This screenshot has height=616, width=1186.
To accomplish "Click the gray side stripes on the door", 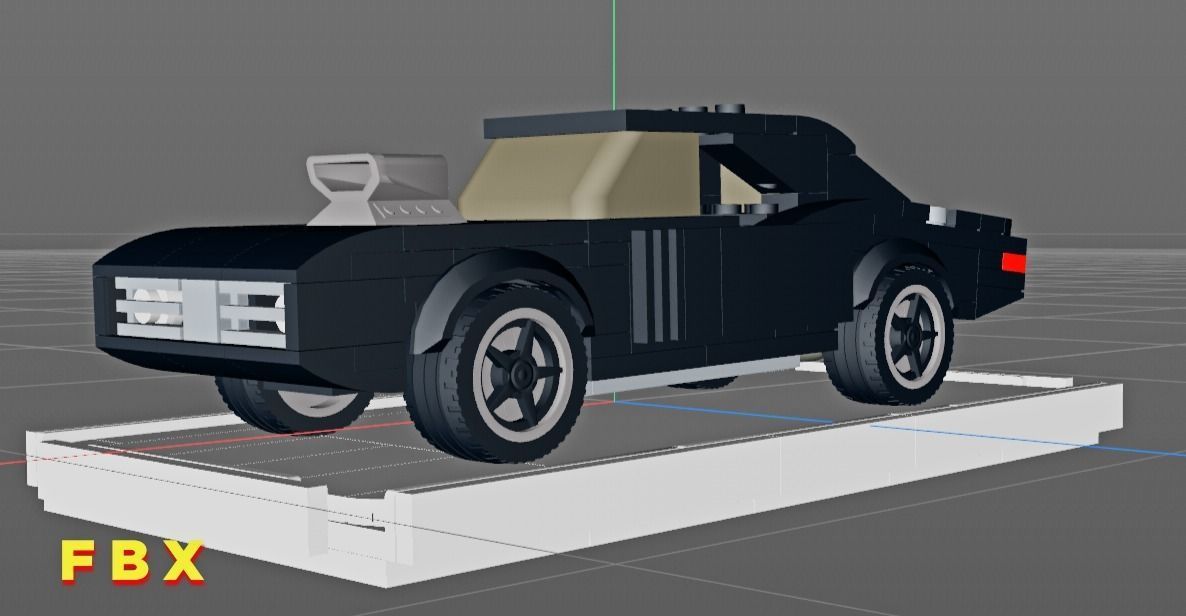I will (656, 286).
